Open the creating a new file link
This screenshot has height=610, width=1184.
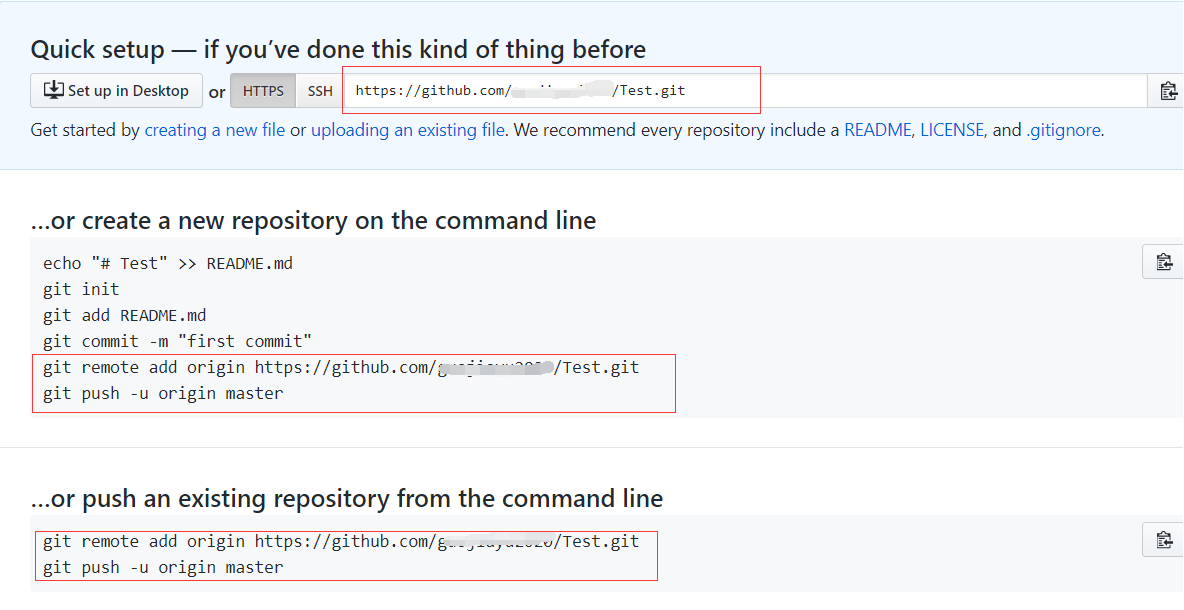pyautogui.click(x=215, y=130)
